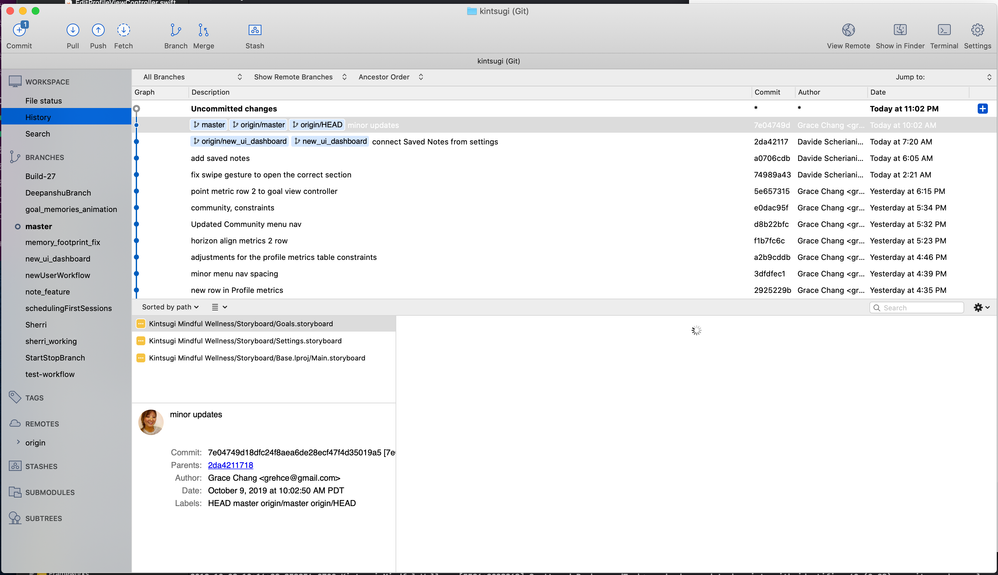998x575 pixels.
Task: Click the Date column header
Action: (918, 92)
